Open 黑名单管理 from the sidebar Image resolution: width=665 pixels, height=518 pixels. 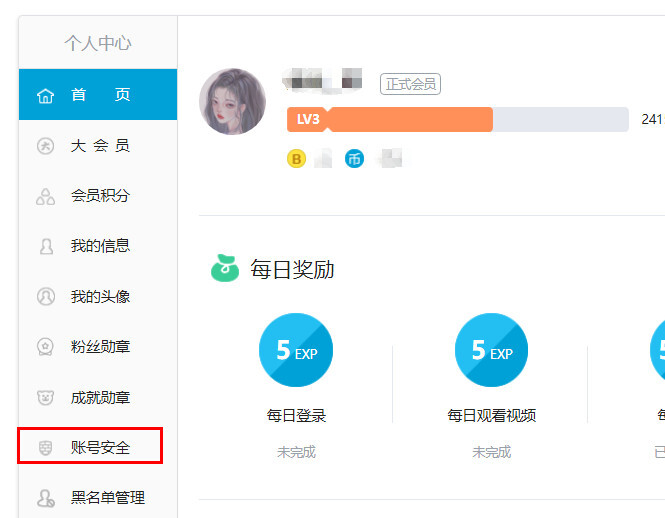107,498
